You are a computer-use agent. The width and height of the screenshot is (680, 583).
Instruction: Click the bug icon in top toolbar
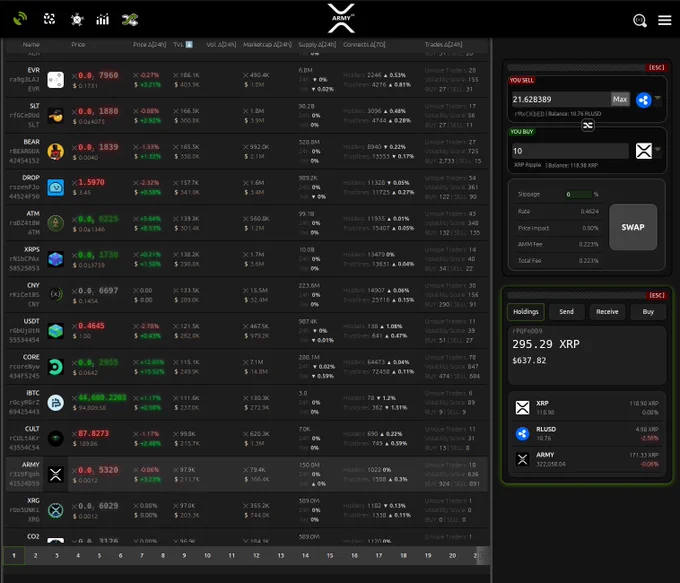[77, 20]
